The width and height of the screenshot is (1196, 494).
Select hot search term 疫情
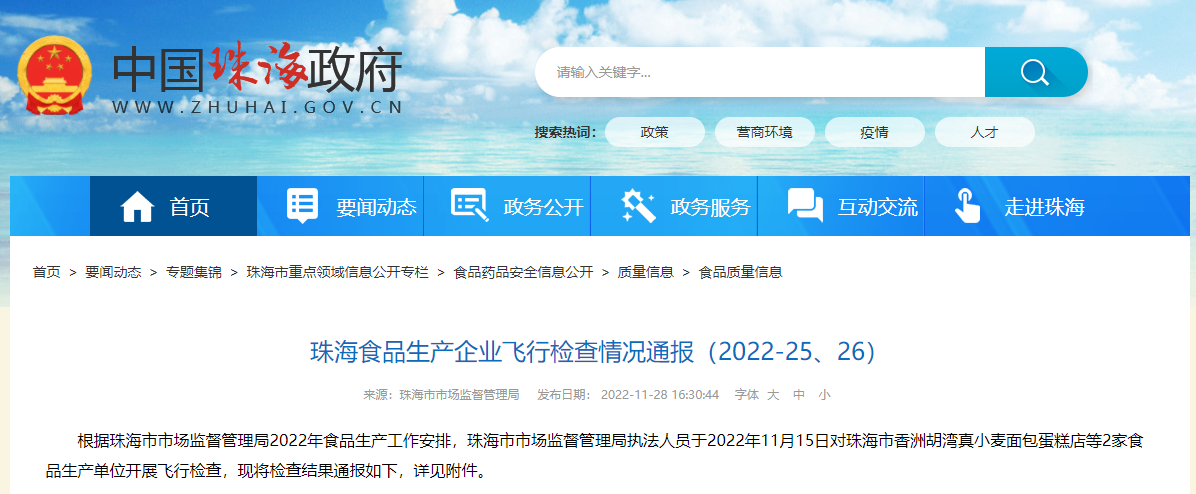point(874,132)
